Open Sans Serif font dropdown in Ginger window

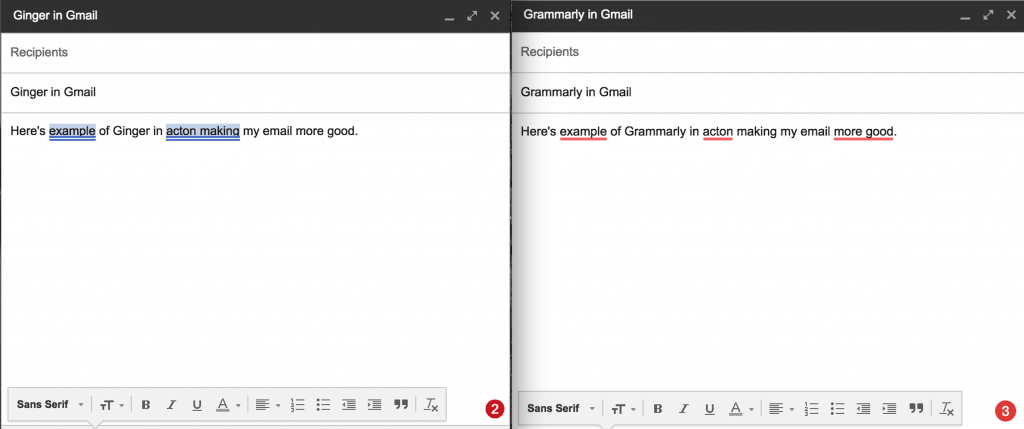tap(50, 405)
